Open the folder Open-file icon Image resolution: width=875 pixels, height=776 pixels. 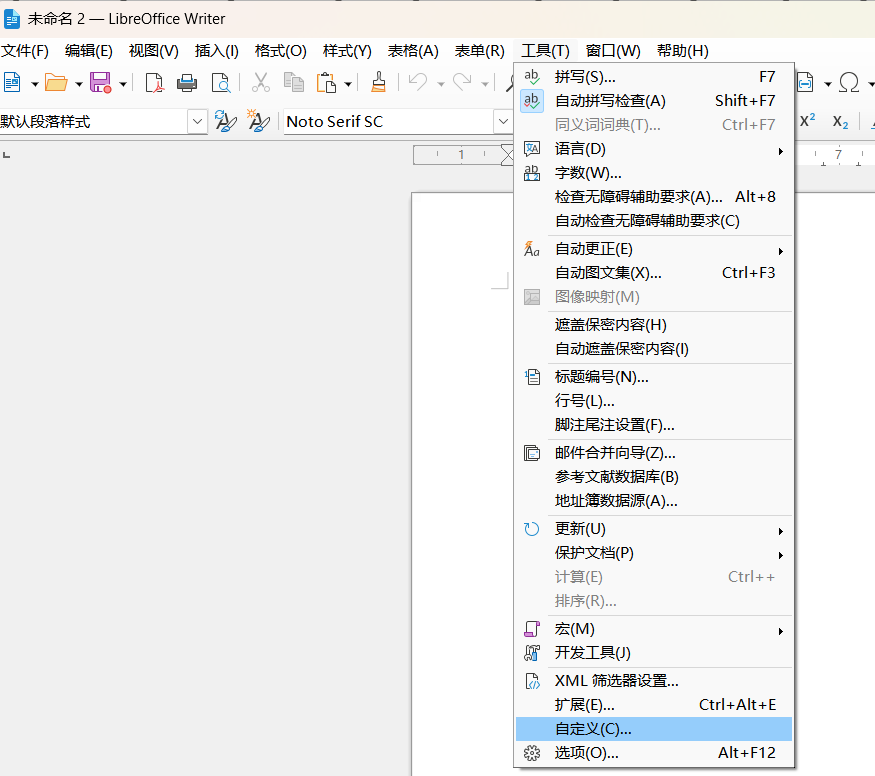tap(56, 83)
